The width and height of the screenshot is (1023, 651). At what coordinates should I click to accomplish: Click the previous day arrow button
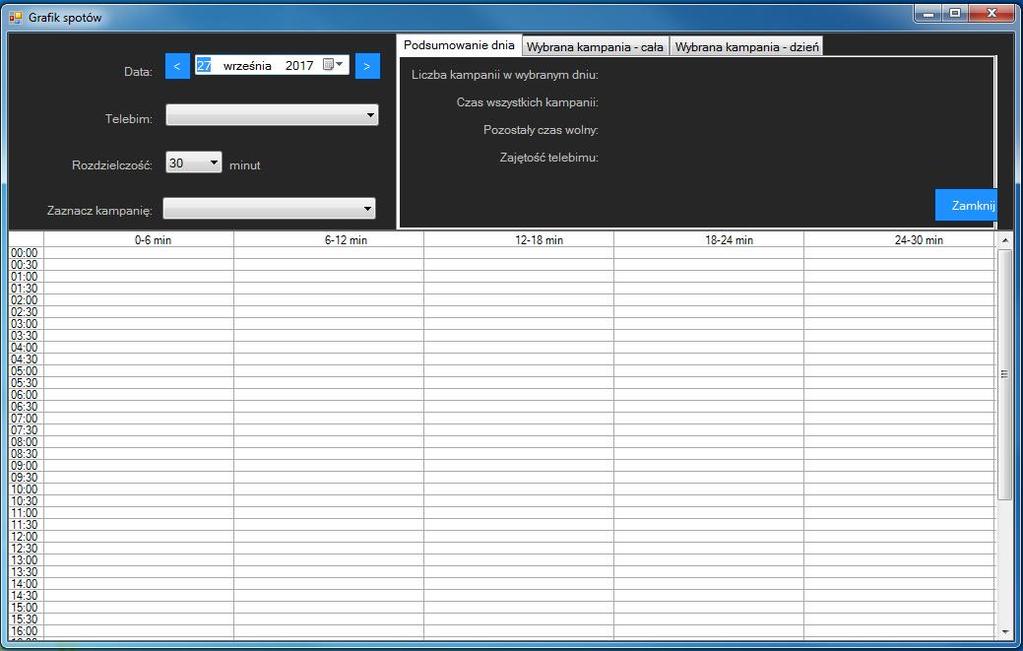177,66
